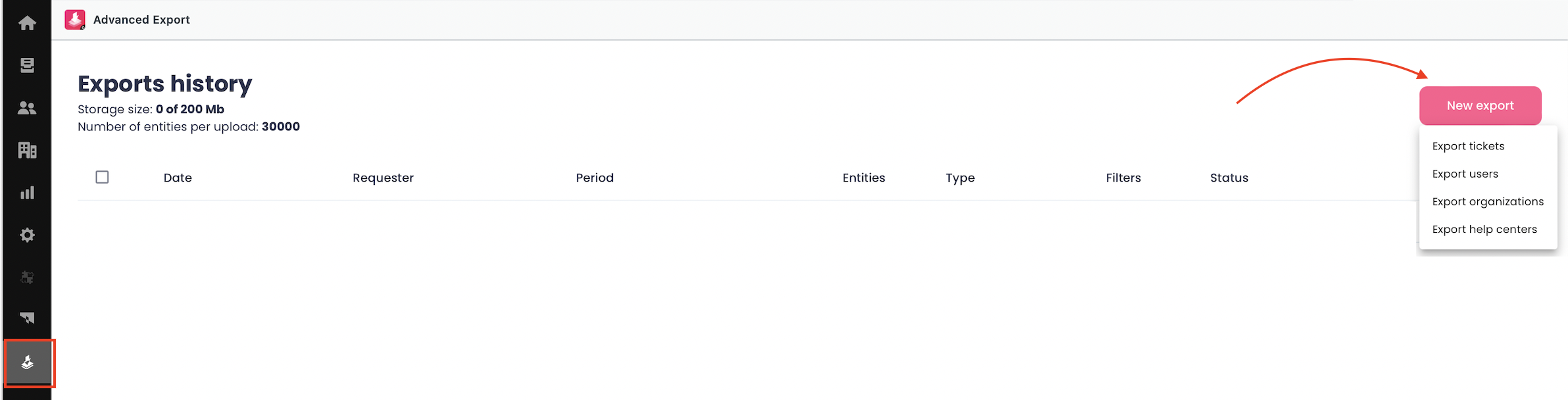Click the Storage size usage indicator

(151, 109)
